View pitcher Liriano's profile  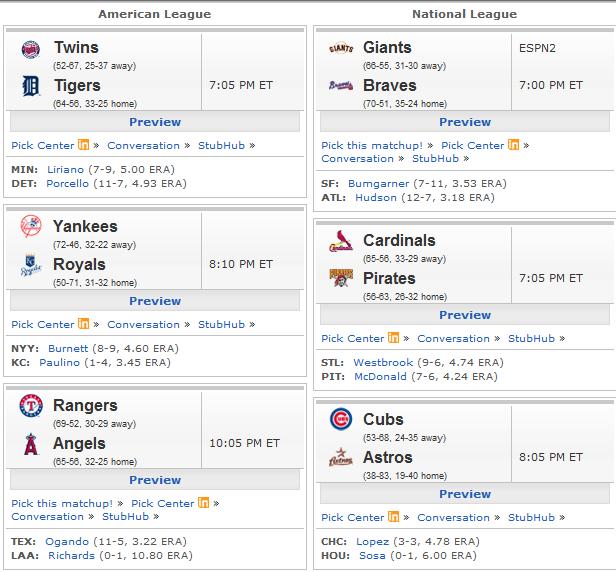pos(65,169)
